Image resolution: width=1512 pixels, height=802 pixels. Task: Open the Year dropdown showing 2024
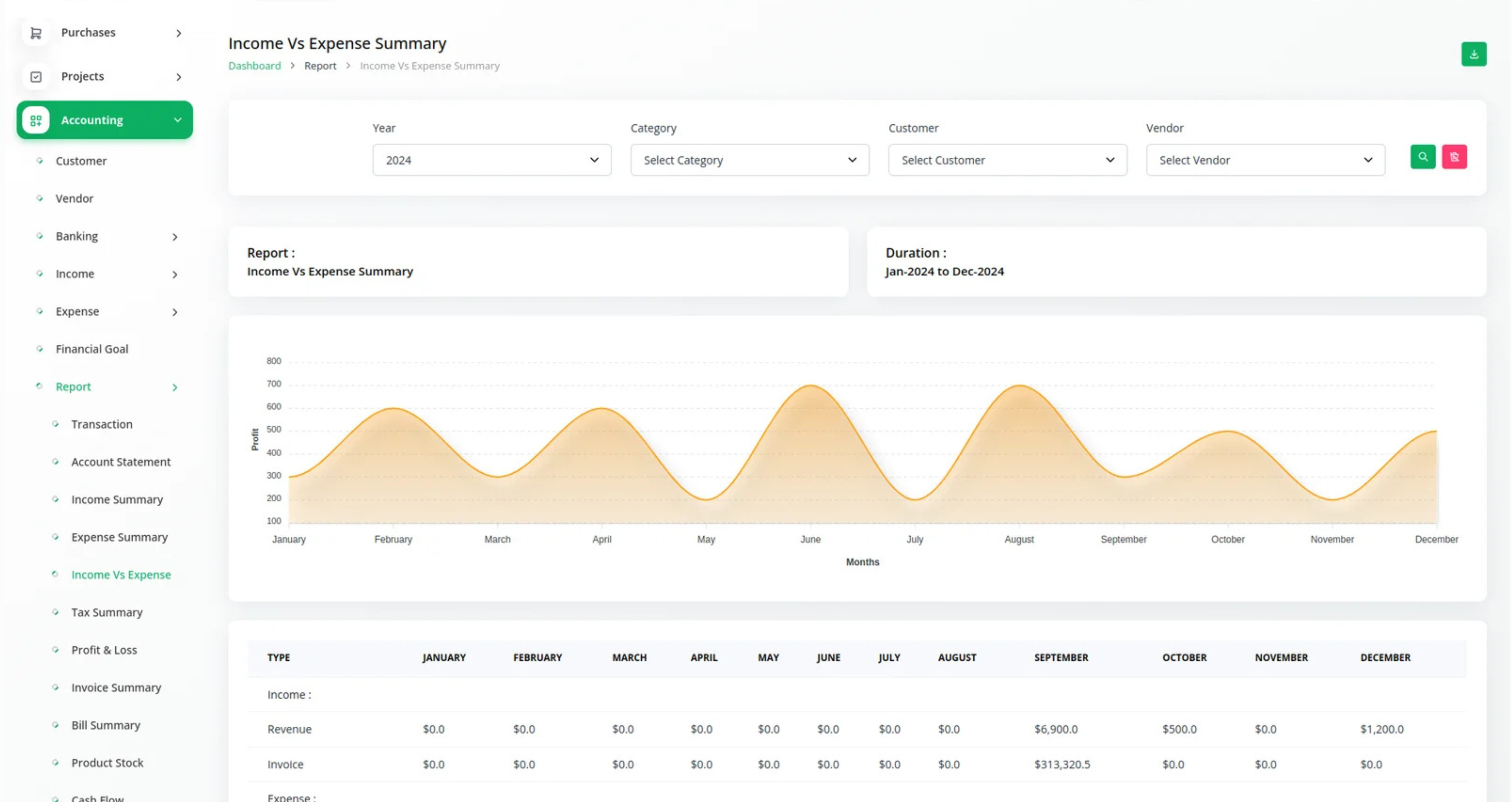[x=491, y=160]
